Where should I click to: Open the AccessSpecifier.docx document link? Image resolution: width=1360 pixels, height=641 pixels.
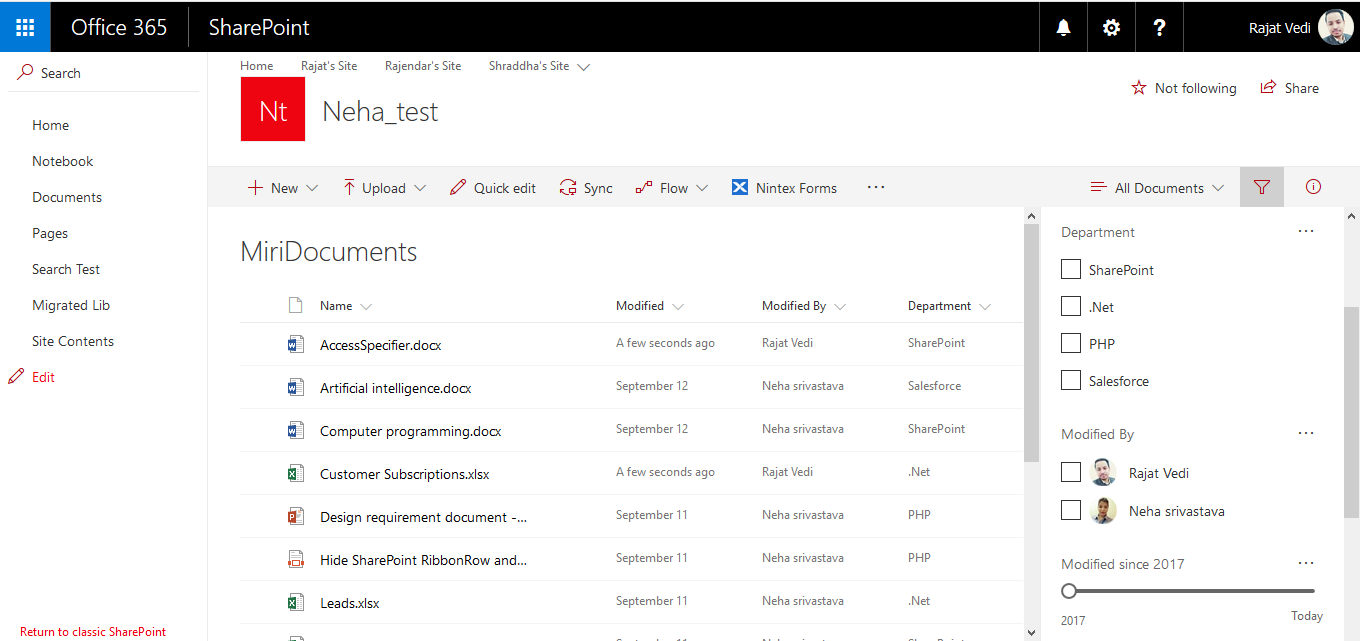[382, 344]
